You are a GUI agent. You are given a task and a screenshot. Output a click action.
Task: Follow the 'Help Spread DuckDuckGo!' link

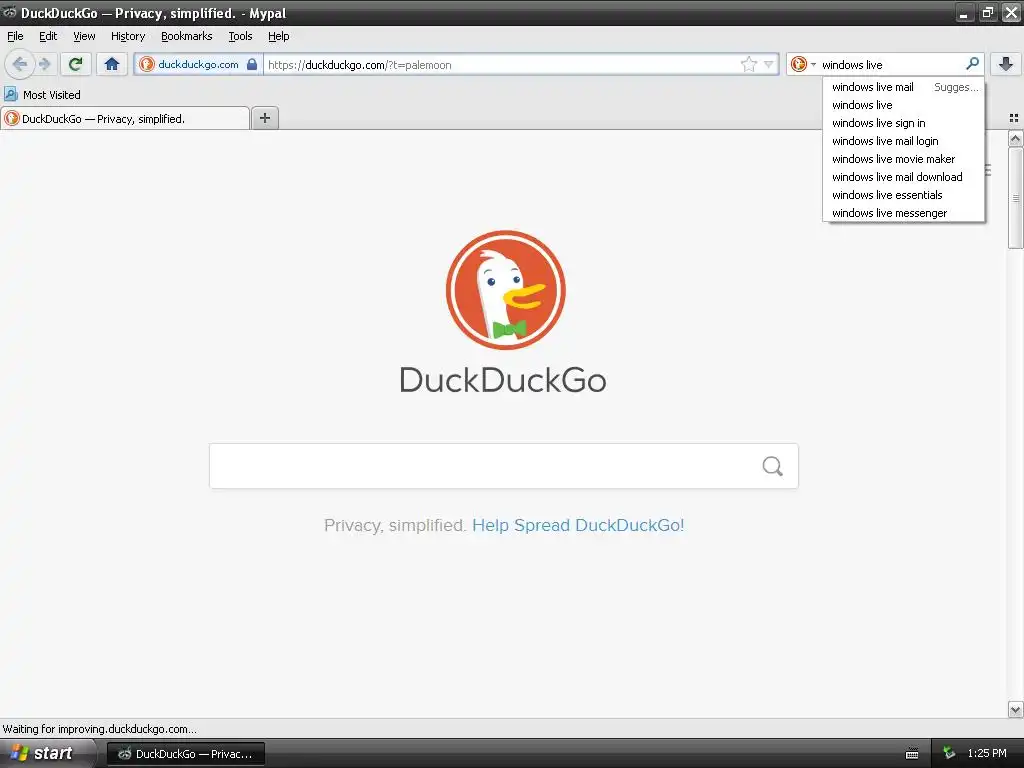coord(578,525)
